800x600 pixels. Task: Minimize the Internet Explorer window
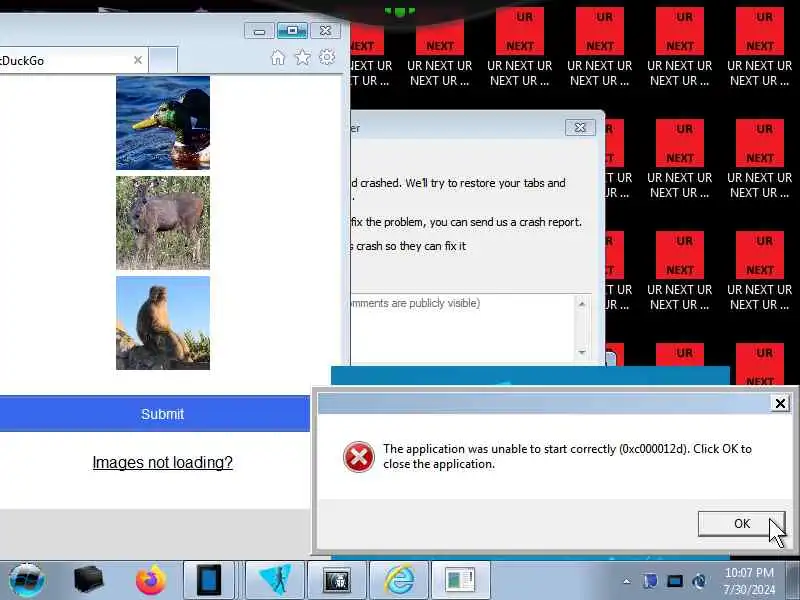tap(259, 31)
